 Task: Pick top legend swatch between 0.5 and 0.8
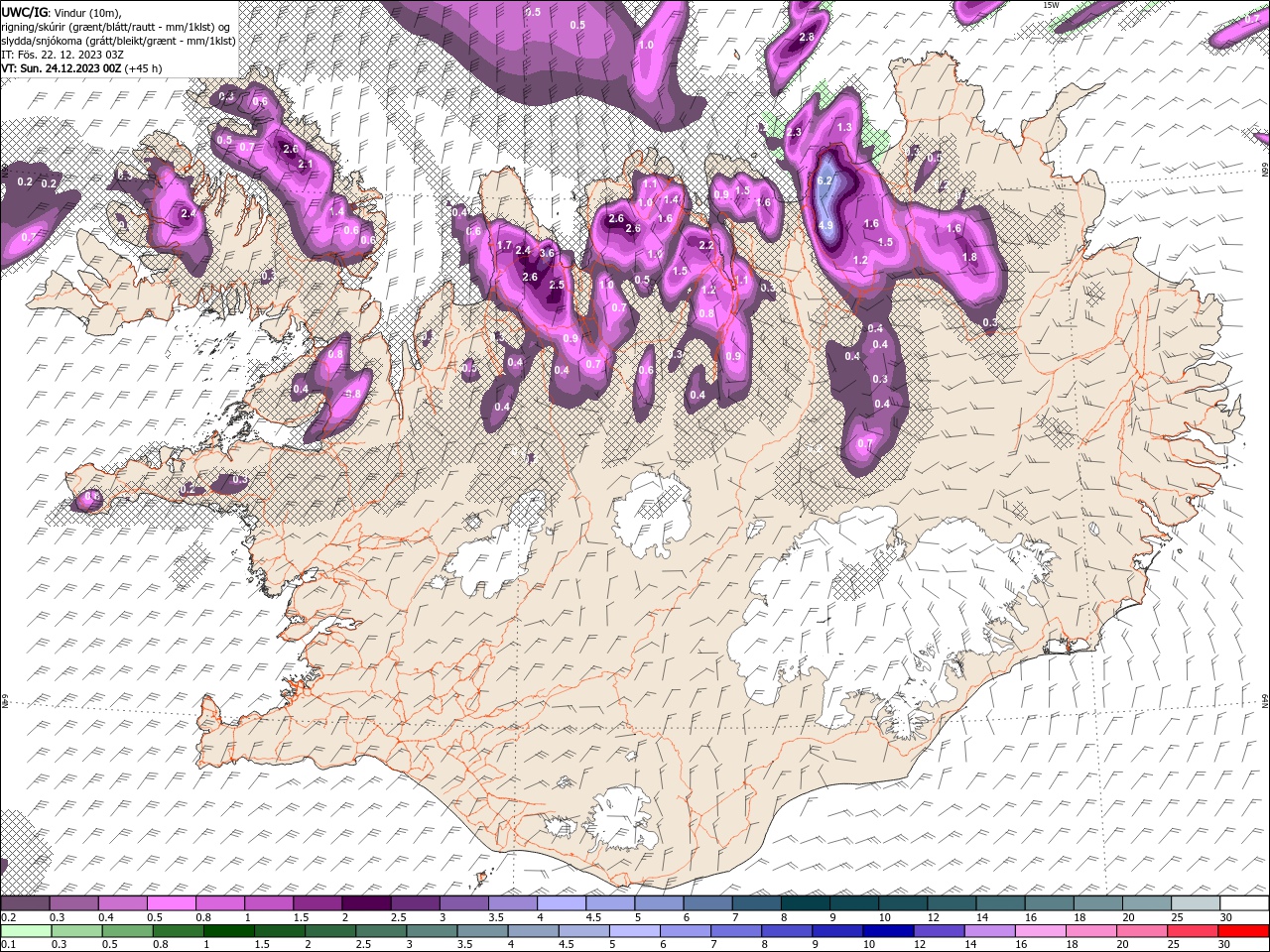coord(171,903)
